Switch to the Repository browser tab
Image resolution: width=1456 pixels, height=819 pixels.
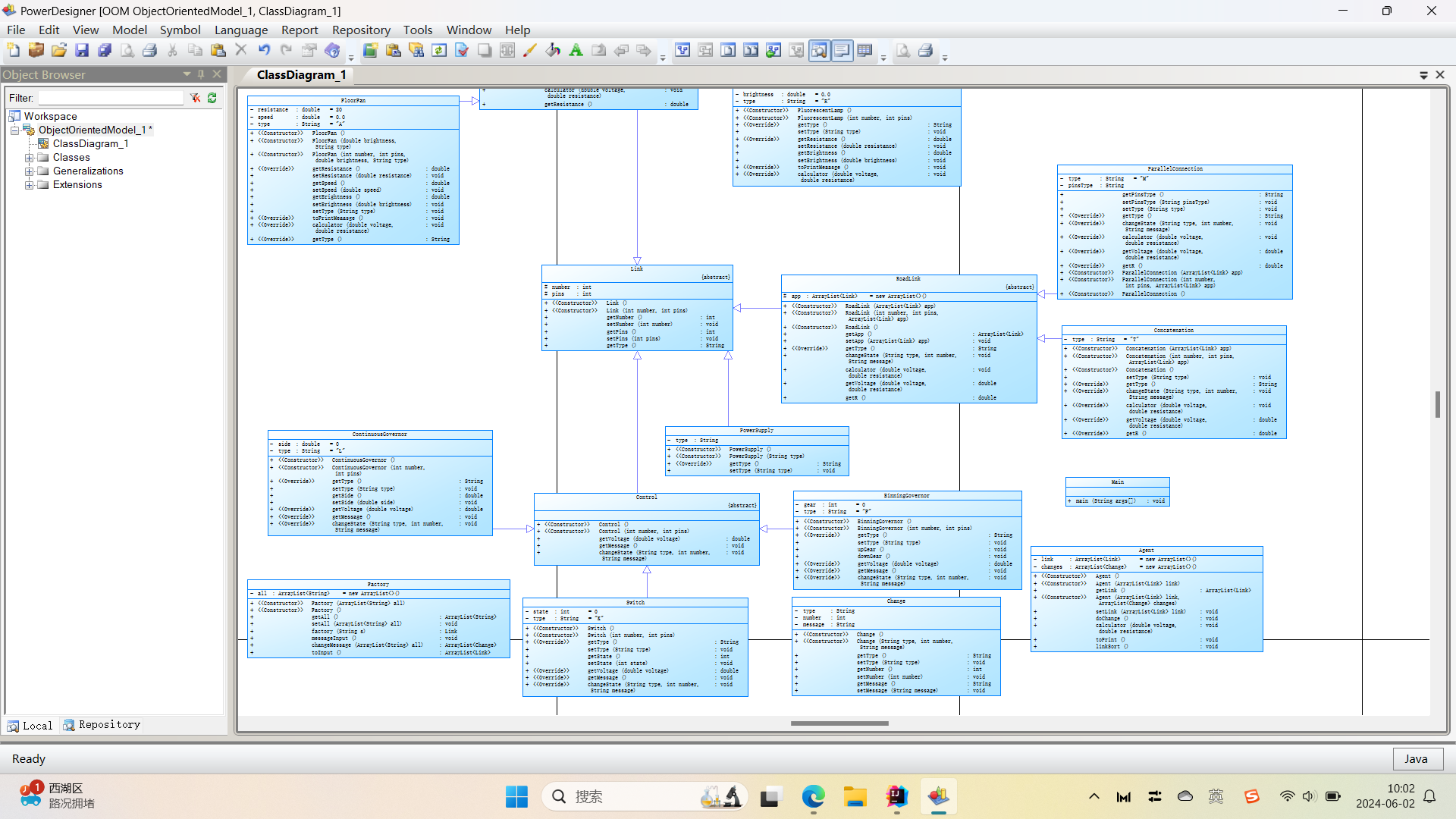pyautogui.click(x=102, y=725)
